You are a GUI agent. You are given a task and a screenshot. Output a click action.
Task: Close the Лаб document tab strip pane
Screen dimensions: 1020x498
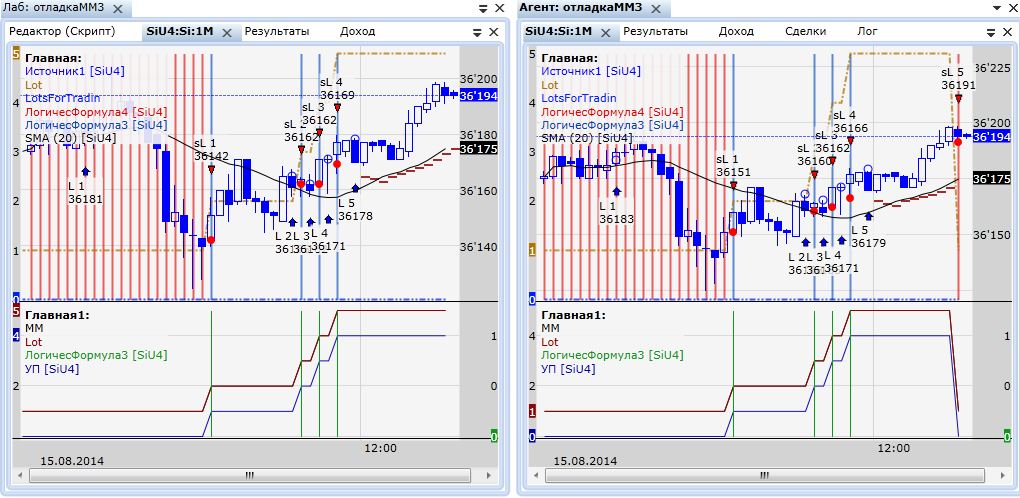click(494, 32)
